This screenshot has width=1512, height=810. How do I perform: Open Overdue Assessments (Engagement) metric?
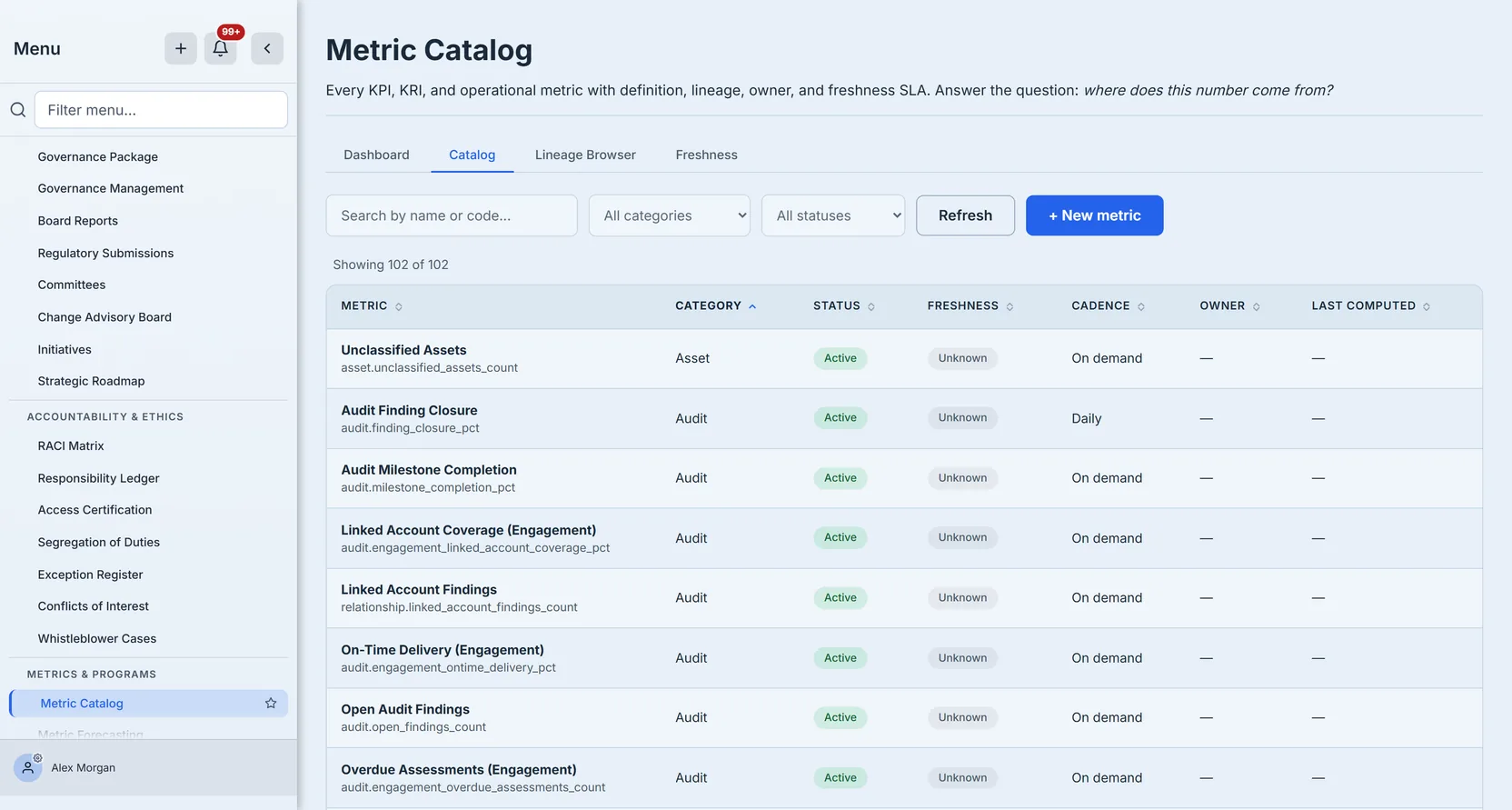coord(459,770)
